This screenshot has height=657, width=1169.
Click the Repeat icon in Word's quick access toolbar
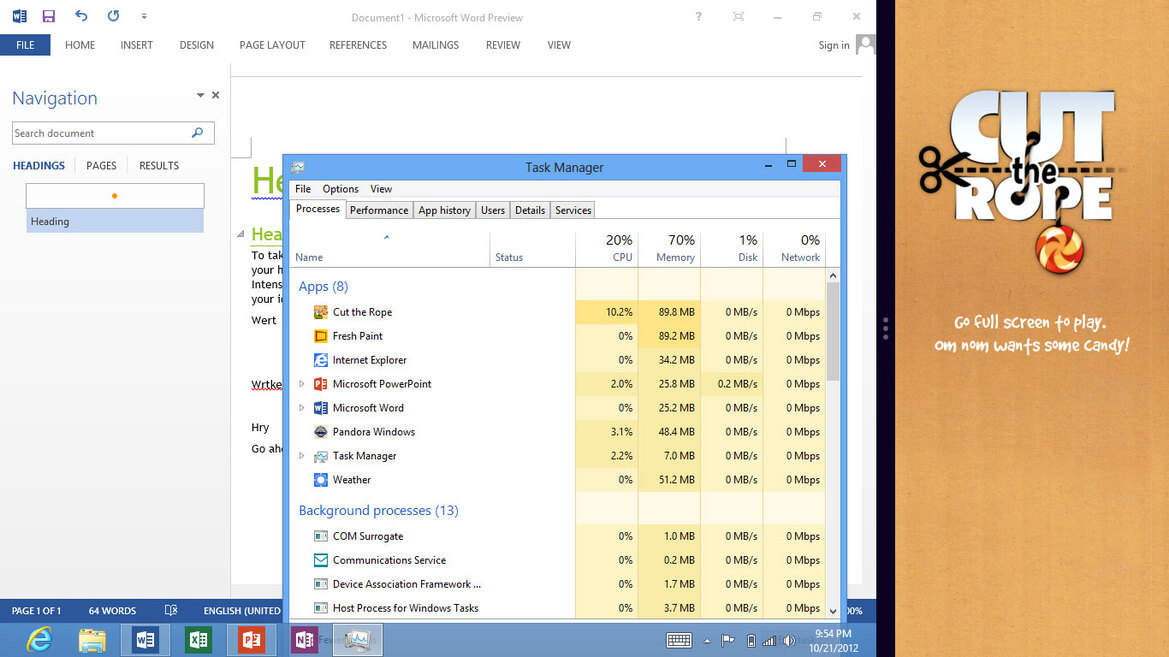coord(113,16)
